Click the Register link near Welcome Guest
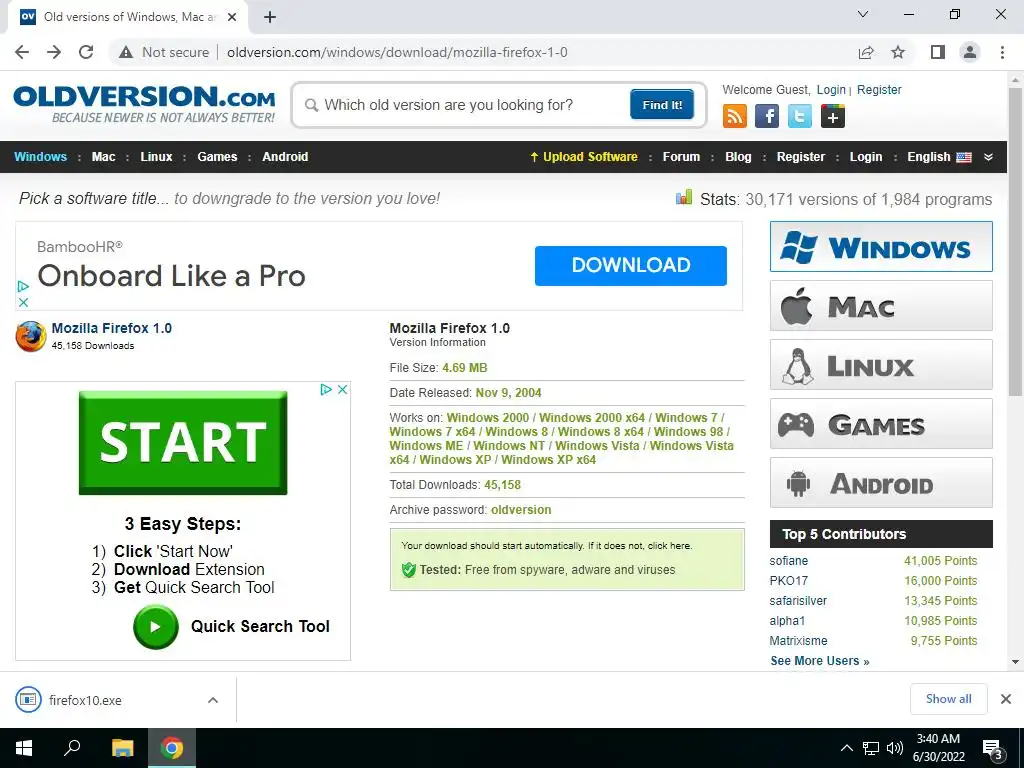The image size is (1024, 768). coord(879,90)
